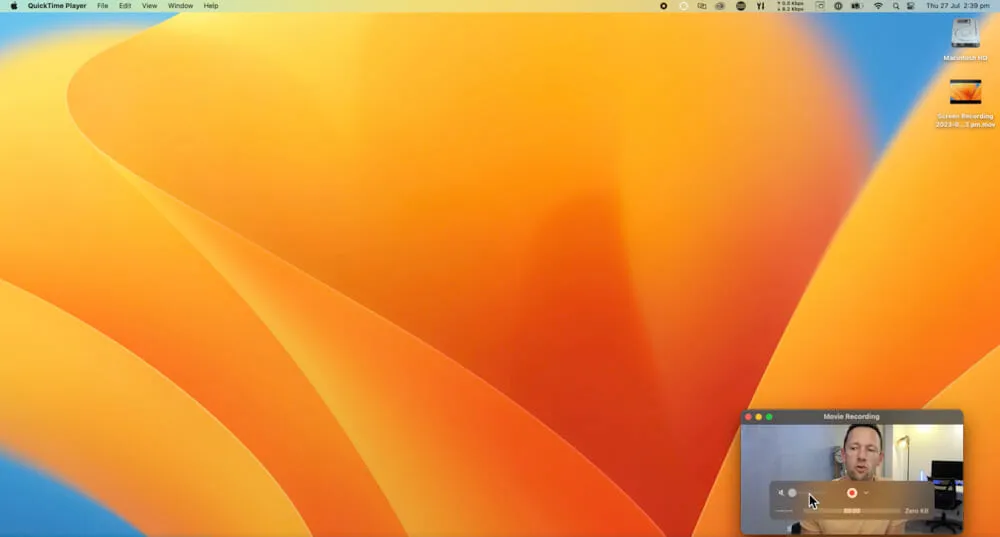Open recording options dropdown beside Record button
Viewport: 1000px width, 537px height.
866,492
